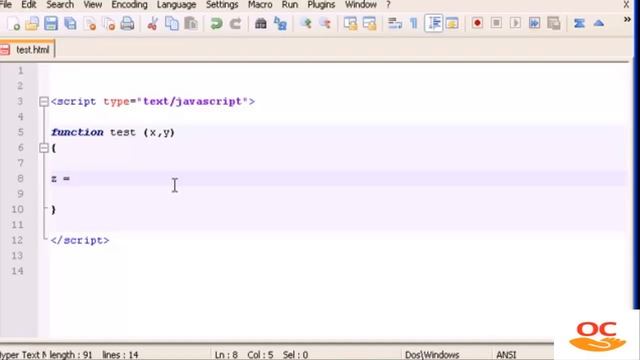Toggle synchronized horizontal scrolling icon
The height and width of the screenshot is (360, 640).
(x=369, y=24)
